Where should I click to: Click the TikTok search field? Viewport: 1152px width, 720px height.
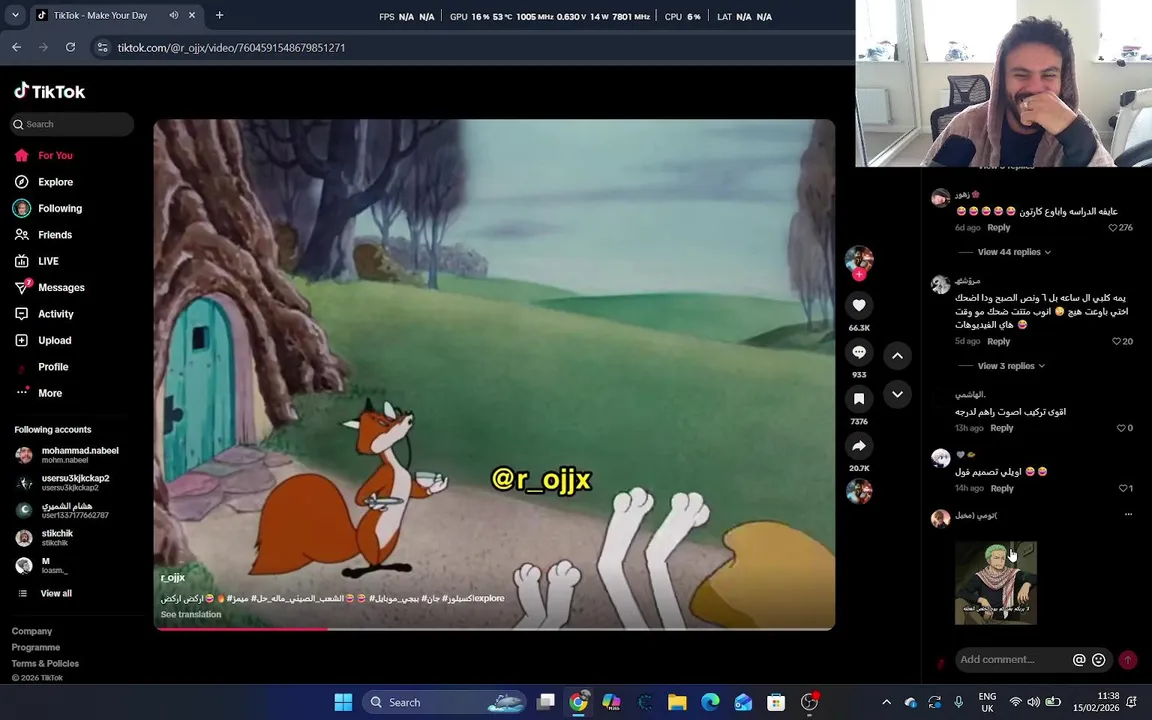coord(72,124)
